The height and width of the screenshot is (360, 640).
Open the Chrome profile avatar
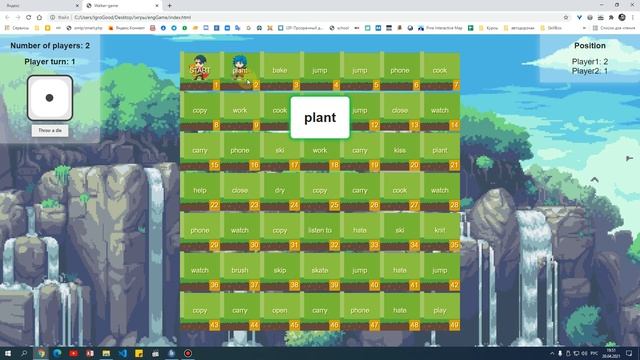click(x=622, y=17)
